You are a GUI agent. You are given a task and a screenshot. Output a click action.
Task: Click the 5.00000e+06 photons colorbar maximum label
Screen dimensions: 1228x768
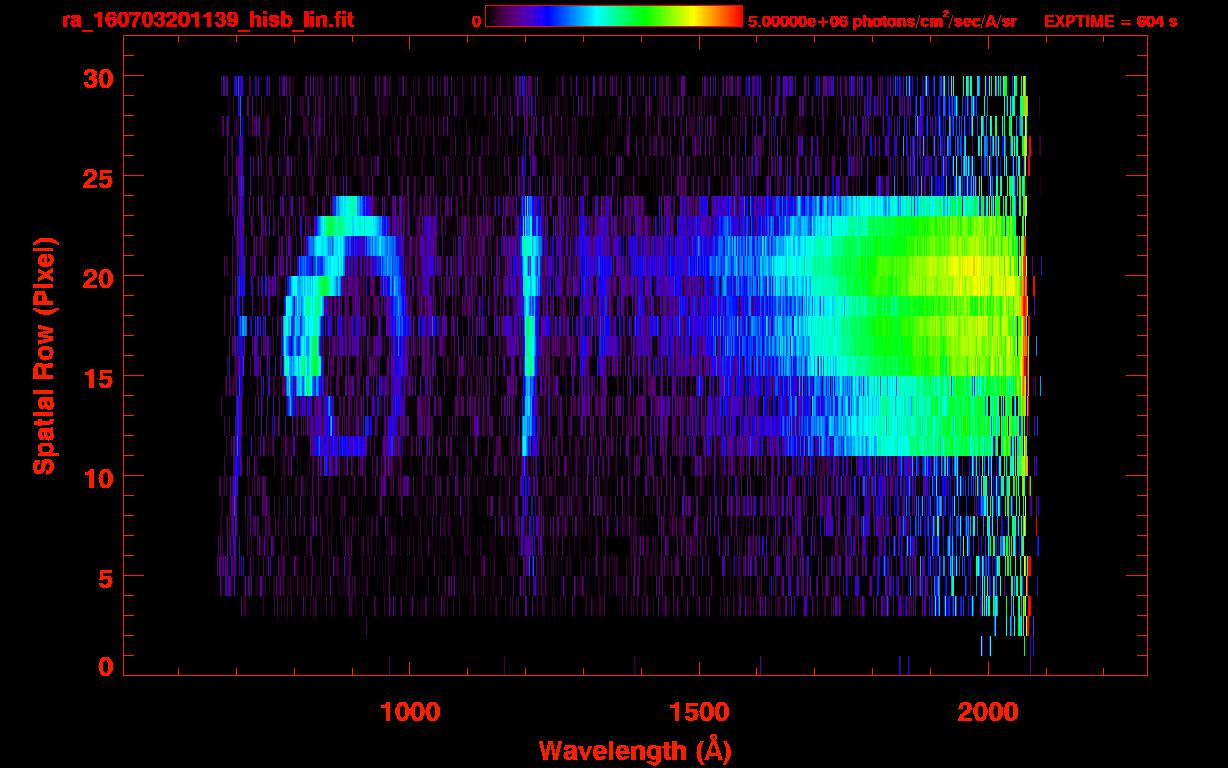point(882,21)
